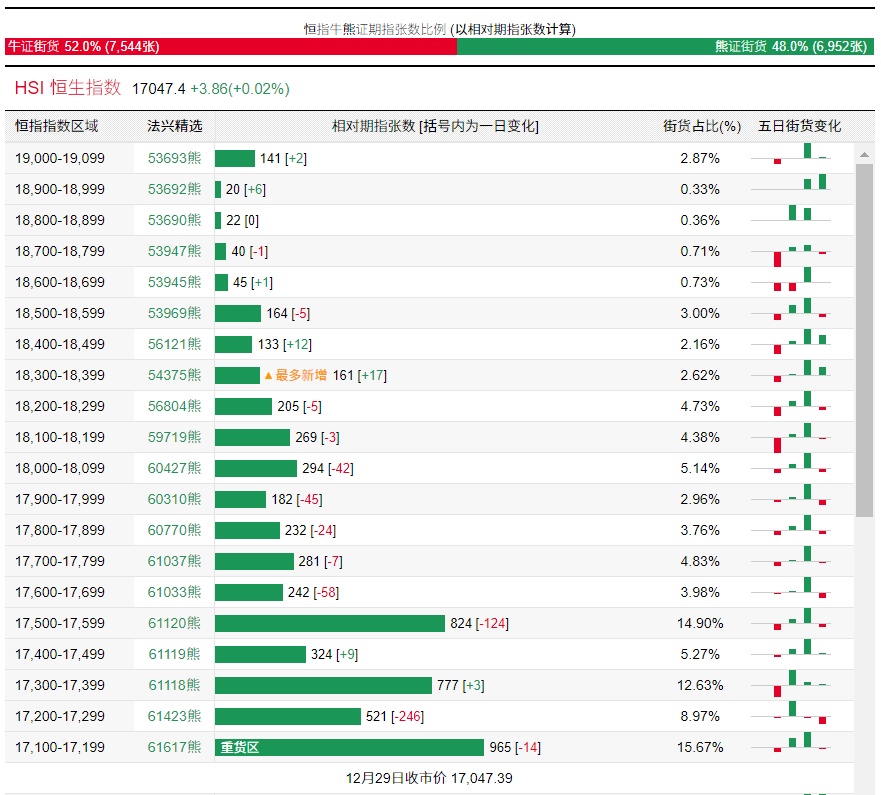Click the scrollbar up arrow
The height and width of the screenshot is (795, 881).
(x=865, y=153)
